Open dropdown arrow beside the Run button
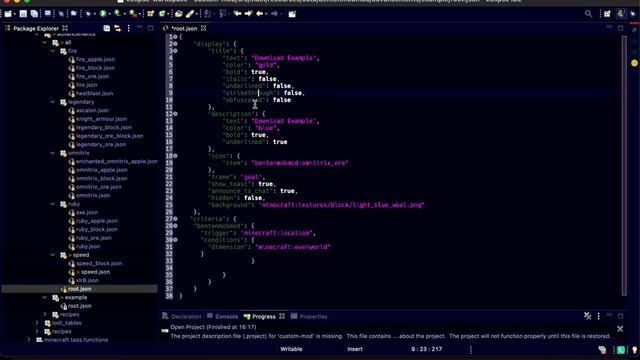This screenshot has width=640, height=360. [109, 14]
